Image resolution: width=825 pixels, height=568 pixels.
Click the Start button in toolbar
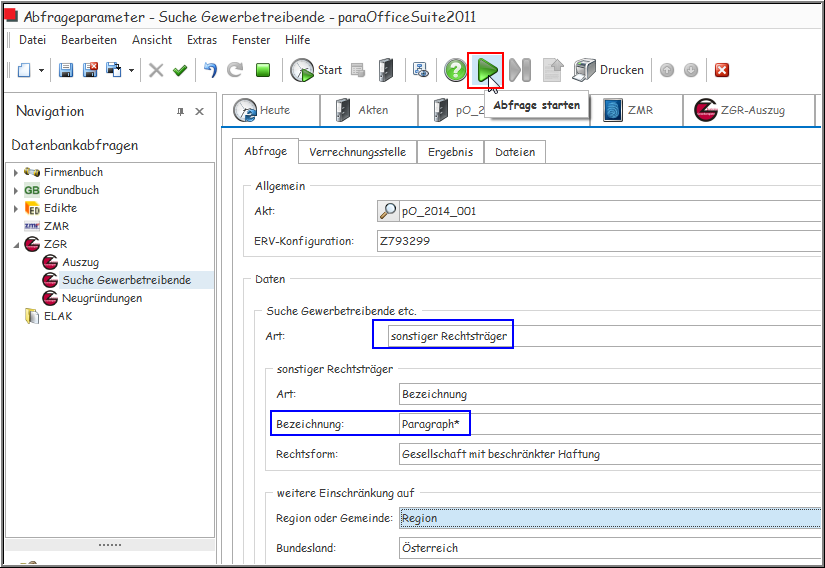pos(316,70)
